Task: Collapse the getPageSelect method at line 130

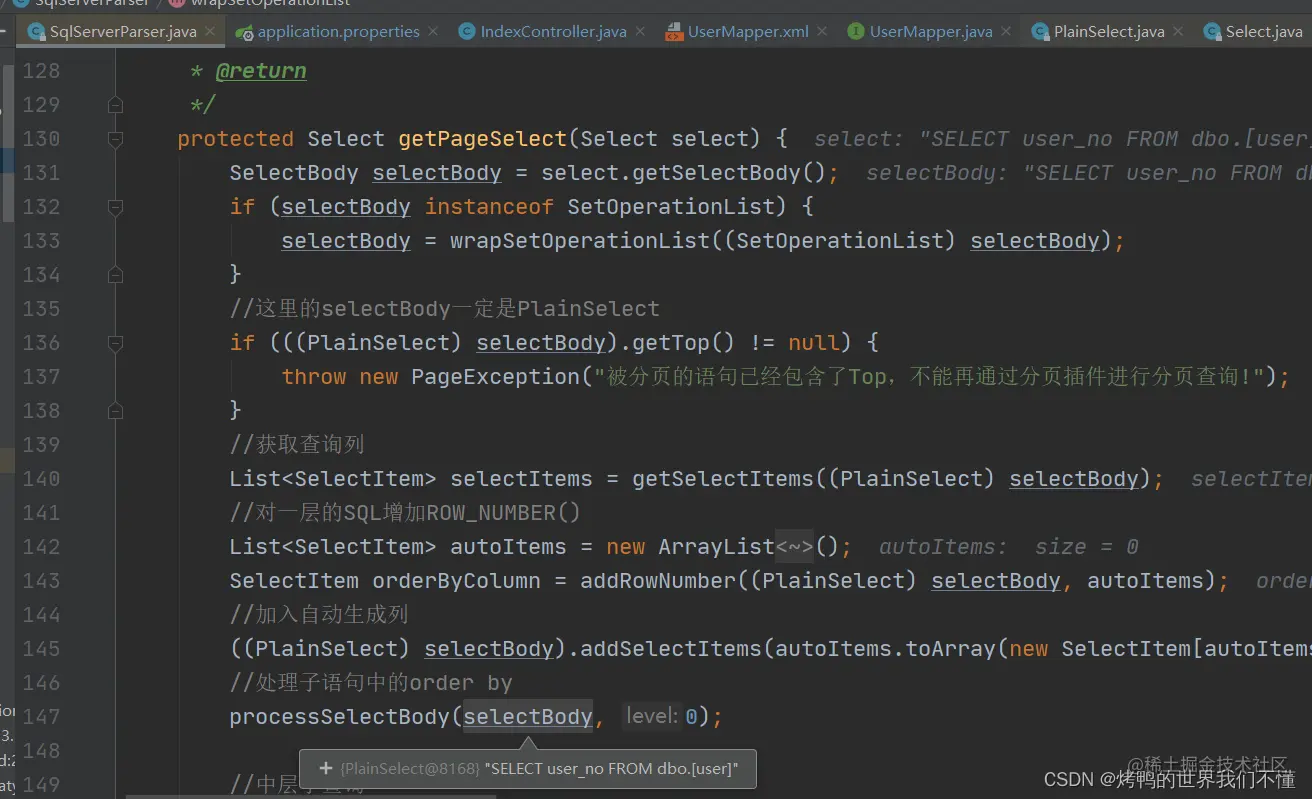Action: (115, 139)
